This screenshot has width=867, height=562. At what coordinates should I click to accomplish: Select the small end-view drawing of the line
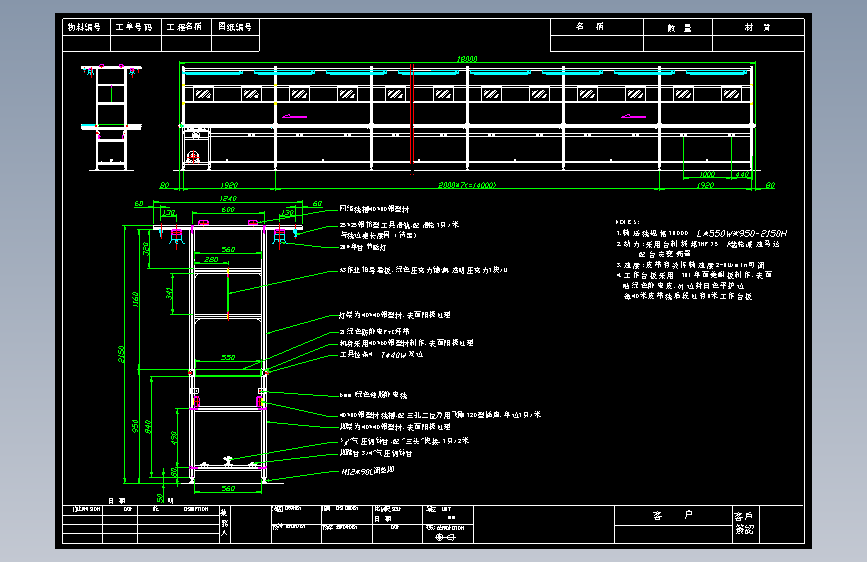pos(111,118)
